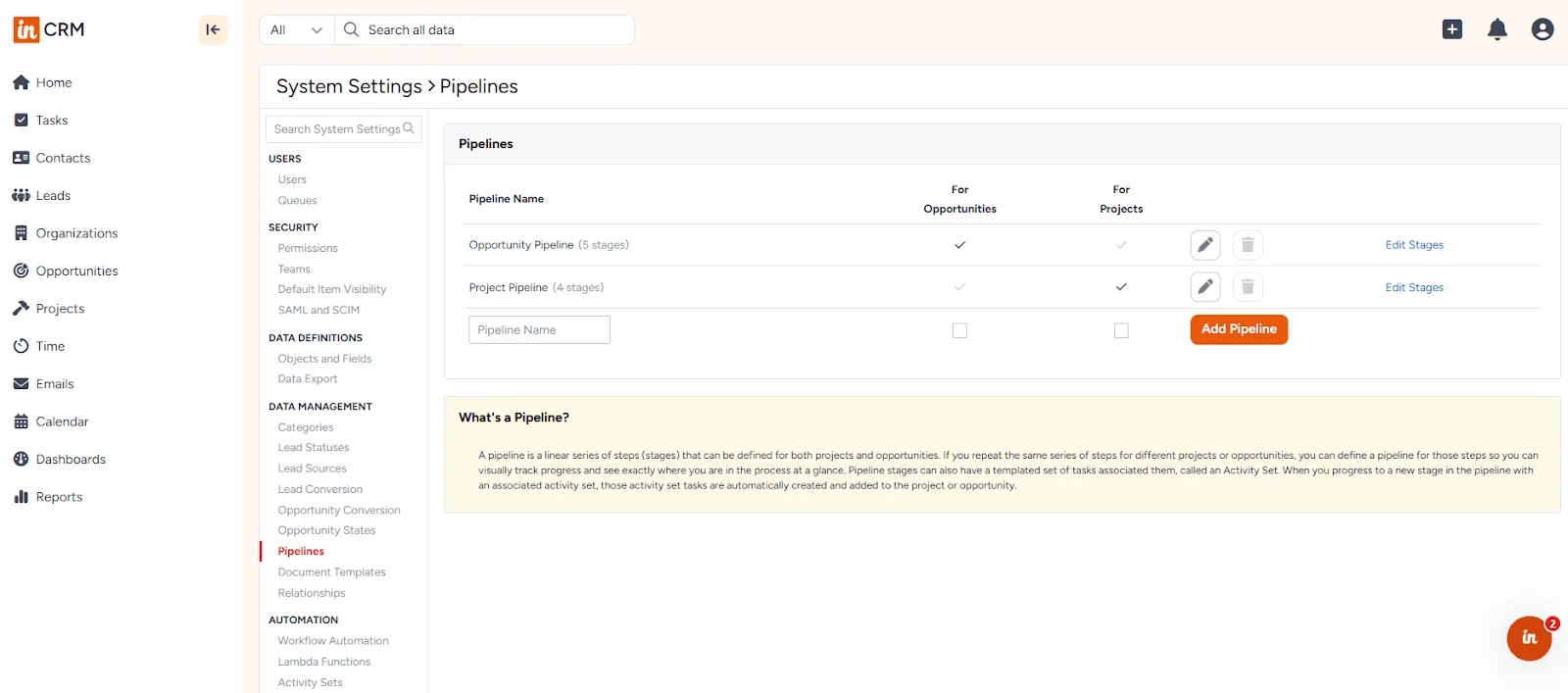
Task: Open Lead Sources settings
Action: pos(312,469)
